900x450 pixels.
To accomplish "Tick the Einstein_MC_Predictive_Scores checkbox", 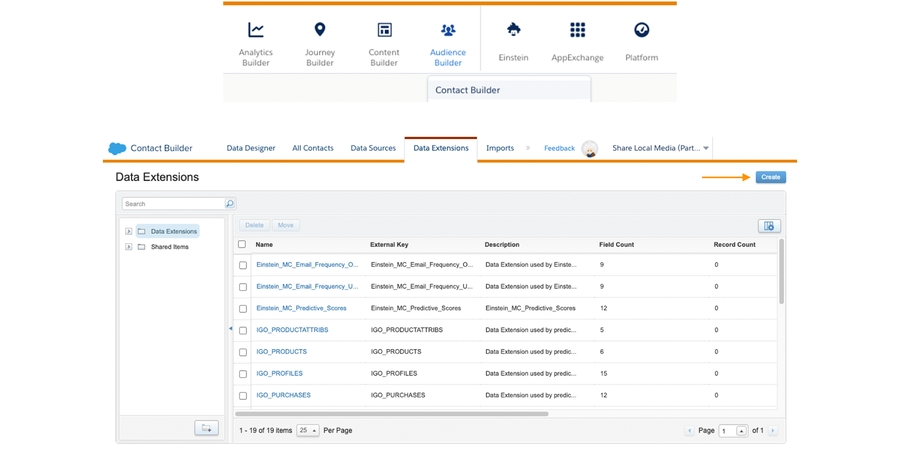I will (242, 309).
